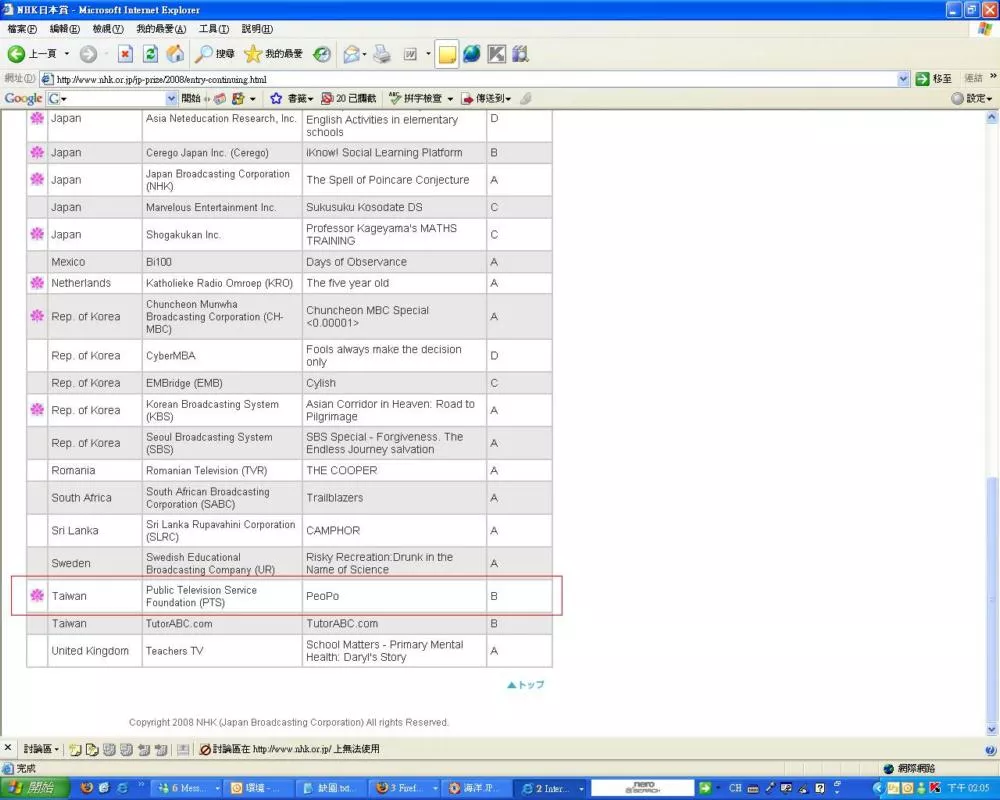
Task: Click the Forward arrow button
Action: 88,54
